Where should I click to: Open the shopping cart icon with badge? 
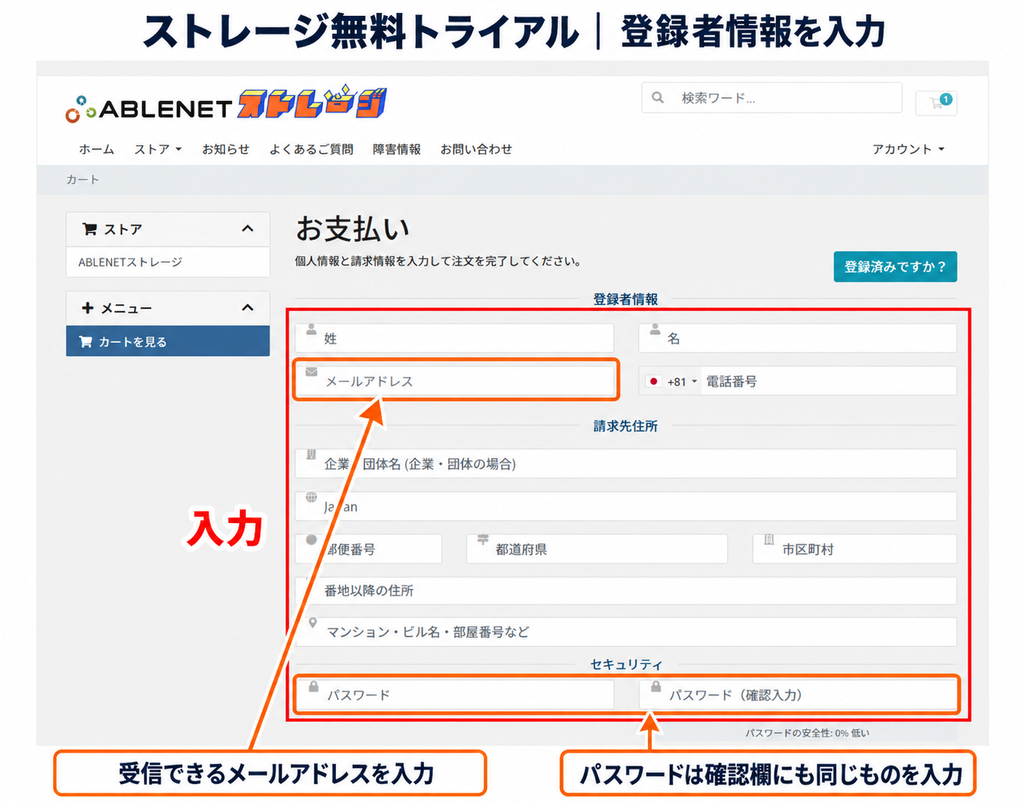pyautogui.click(x=936, y=103)
